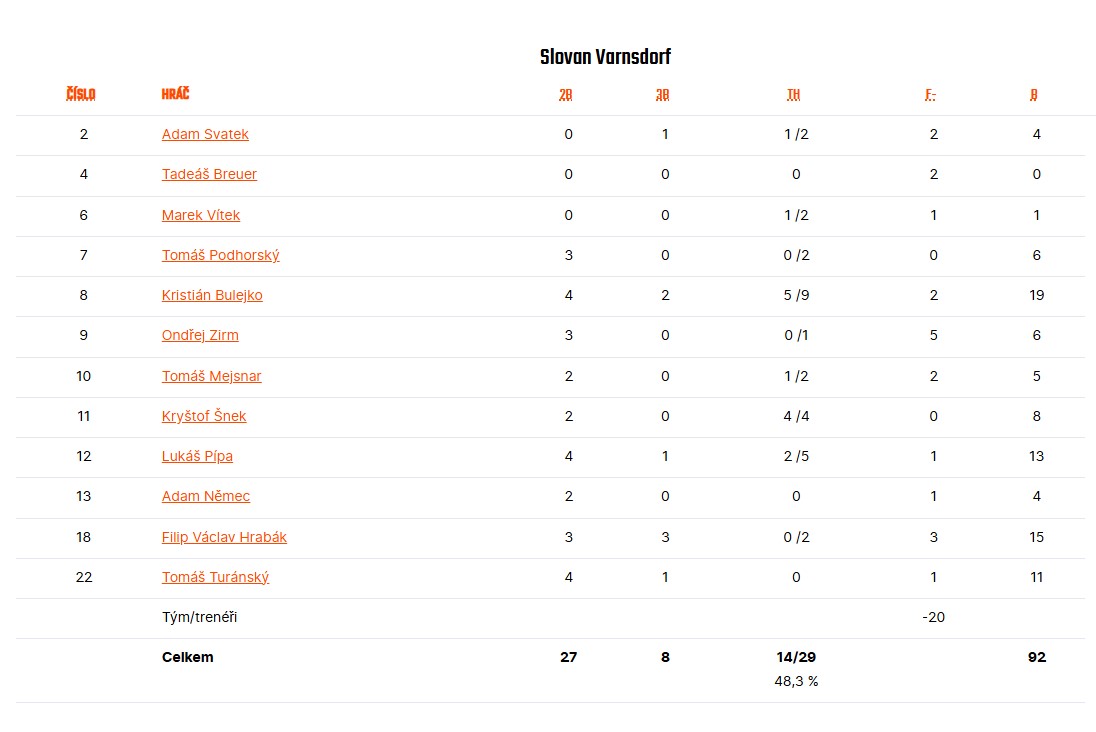Click the B points column header
Viewport: 1096px width, 732px height.
point(1034,94)
